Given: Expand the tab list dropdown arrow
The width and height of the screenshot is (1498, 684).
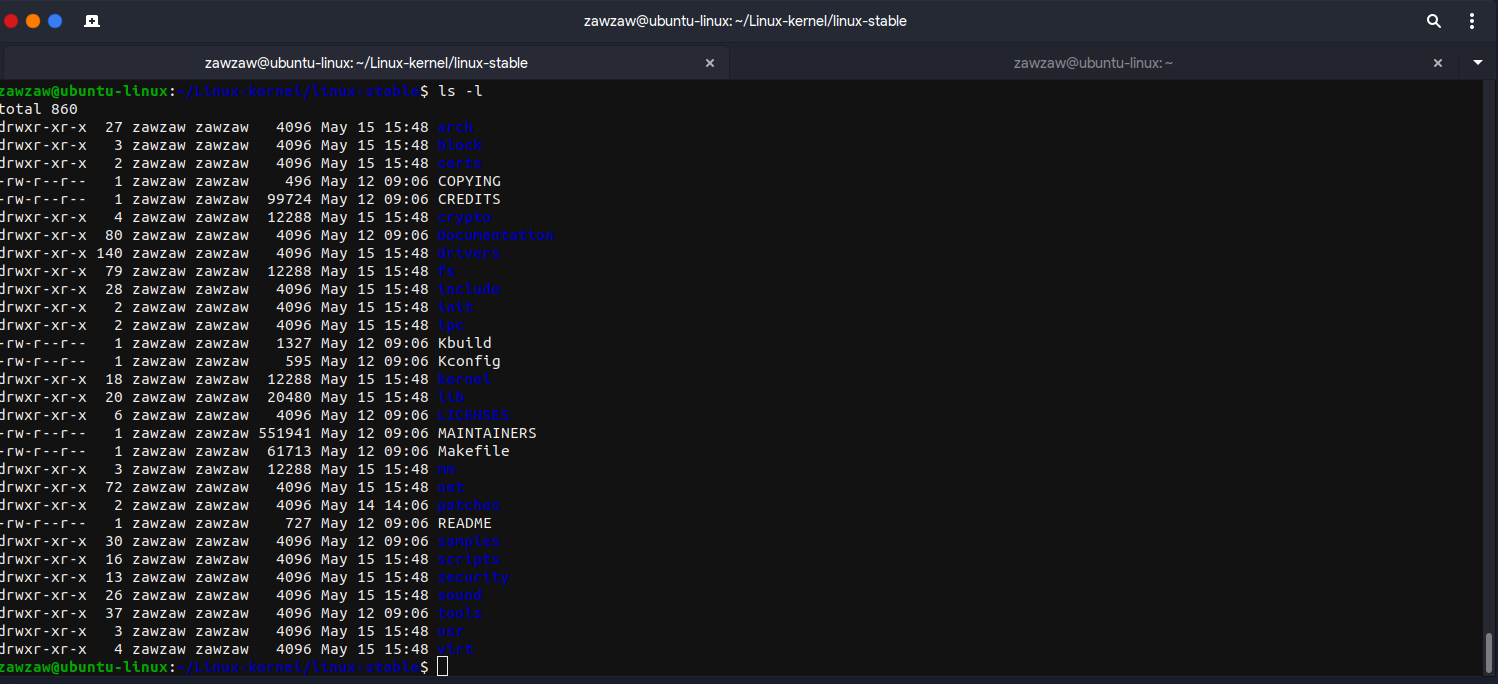Looking at the screenshot, I should click(1478, 63).
